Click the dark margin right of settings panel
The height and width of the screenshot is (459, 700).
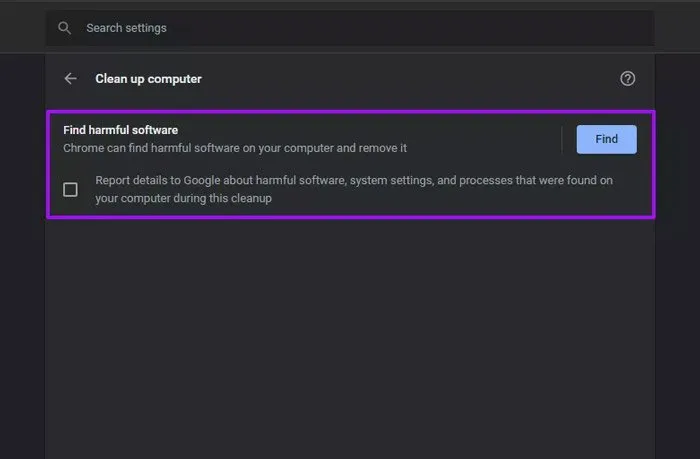pyautogui.click(x=677, y=250)
